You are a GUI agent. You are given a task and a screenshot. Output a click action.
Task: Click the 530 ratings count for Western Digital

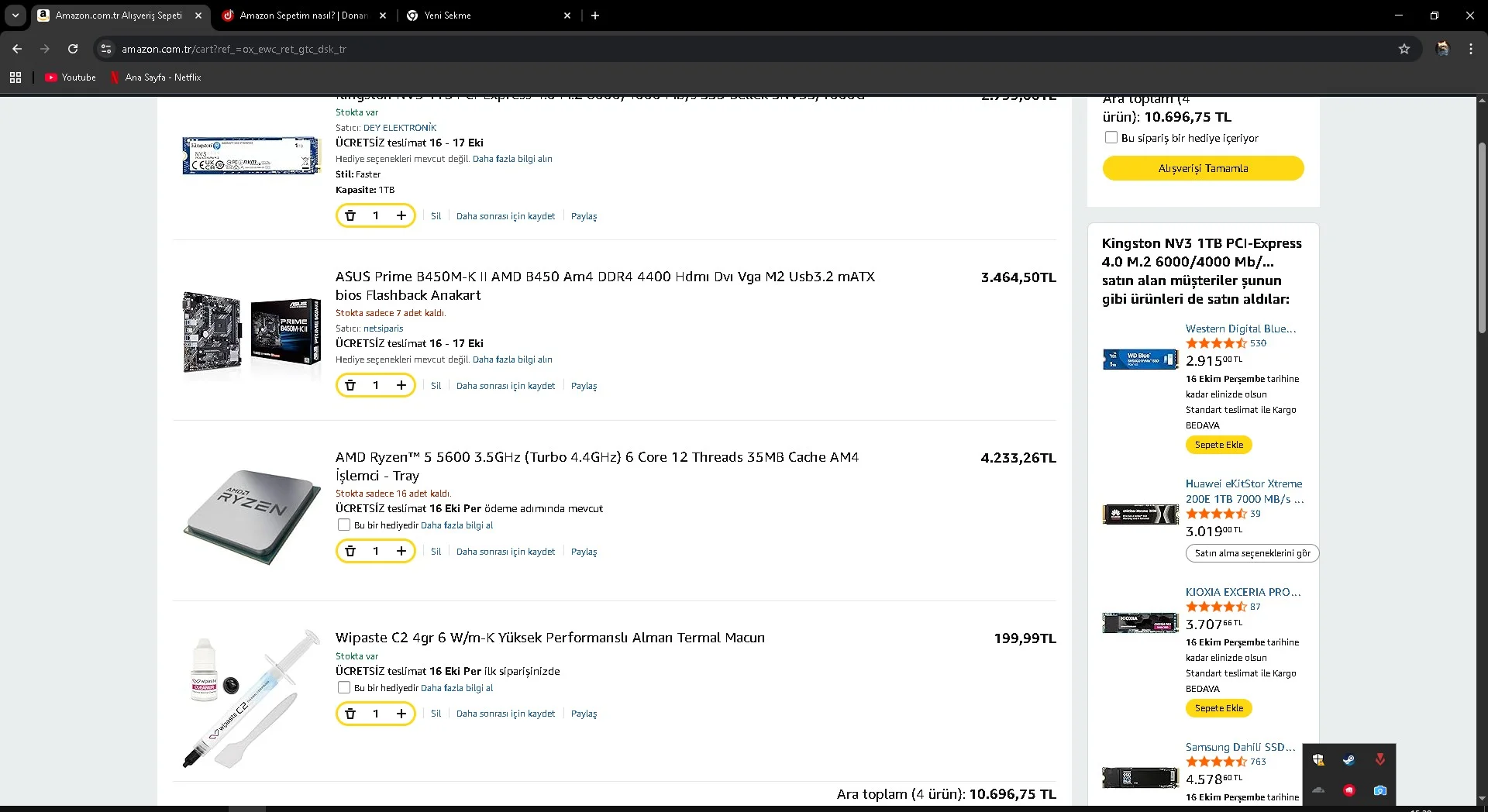[1258, 343]
